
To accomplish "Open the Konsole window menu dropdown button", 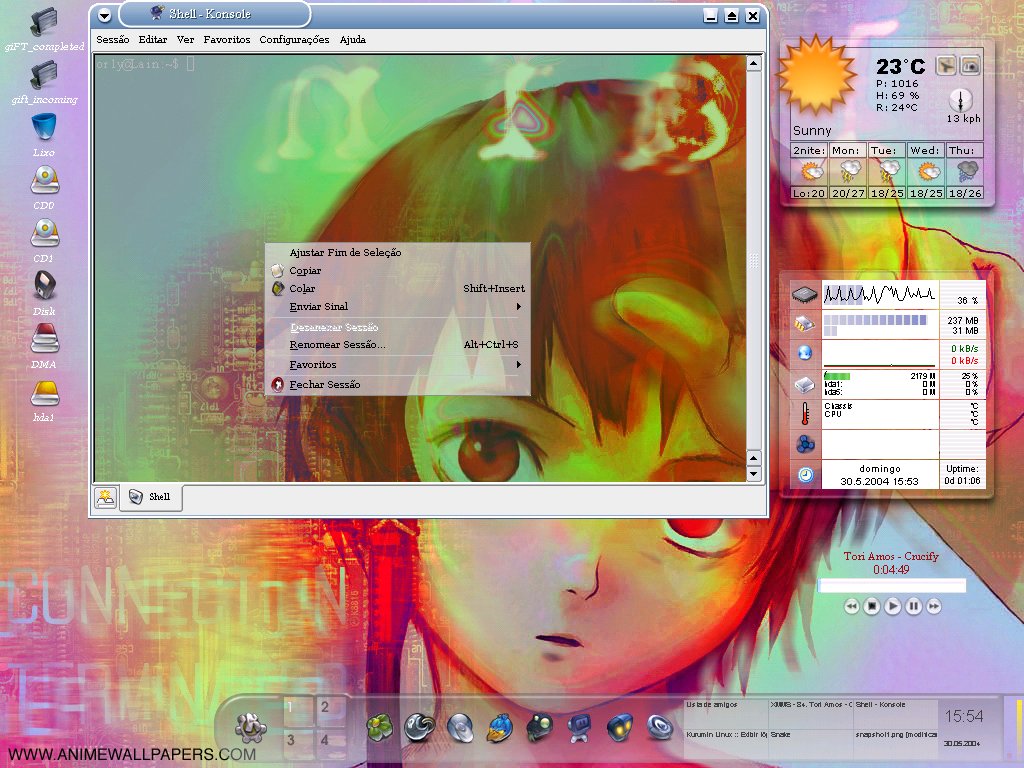I will click(104, 14).
